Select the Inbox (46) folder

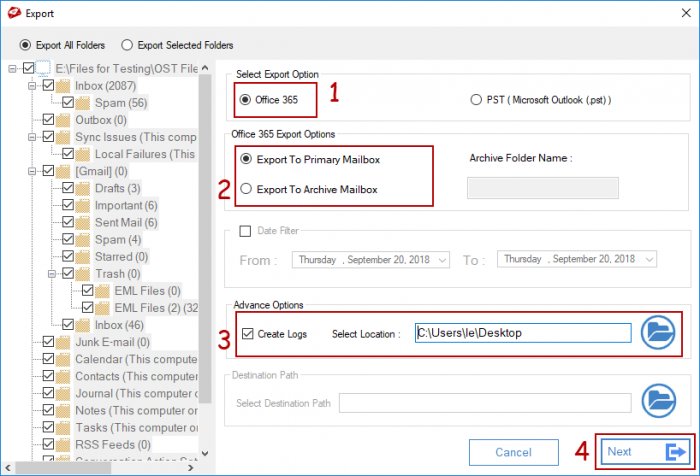pos(119,325)
